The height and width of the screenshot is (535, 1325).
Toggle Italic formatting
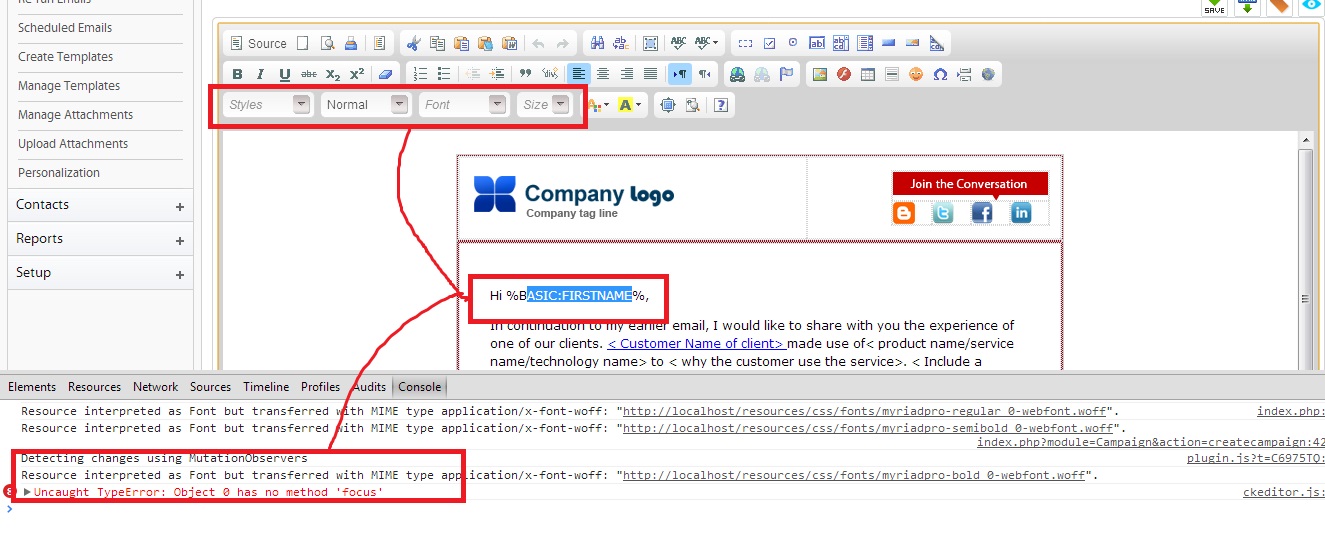click(x=261, y=74)
